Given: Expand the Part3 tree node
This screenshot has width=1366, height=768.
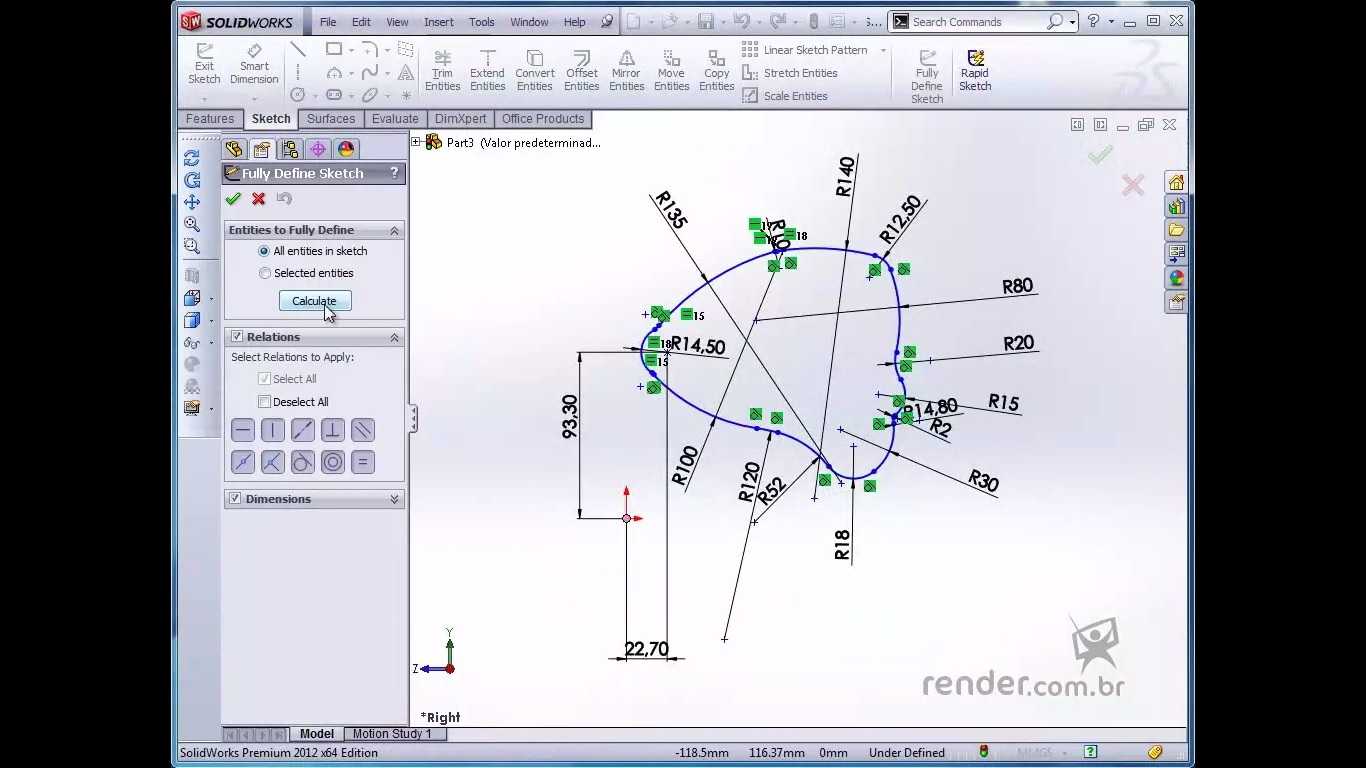Looking at the screenshot, I should tap(416, 142).
